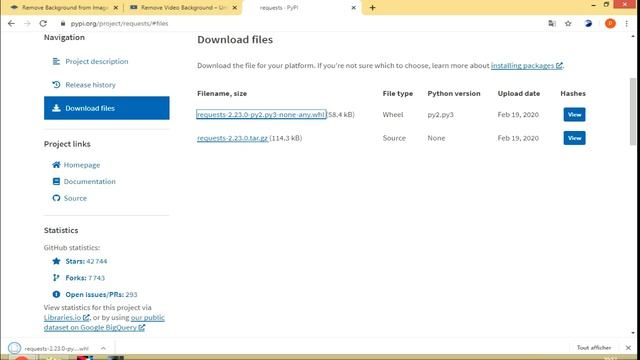Image resolution: width=640 pixels, height=360 pixels.
Task: Open the Chrome three-dot menu
Action: tap(627, 23)
